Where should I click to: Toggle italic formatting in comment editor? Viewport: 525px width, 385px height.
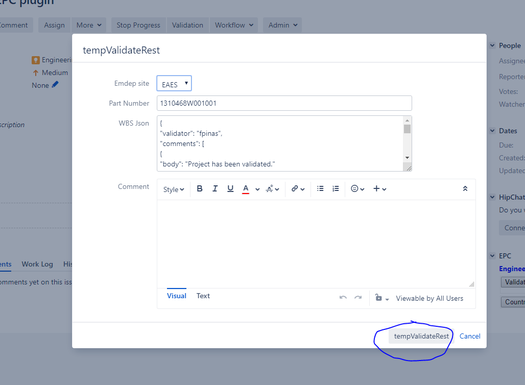click(x=215, y=189)
